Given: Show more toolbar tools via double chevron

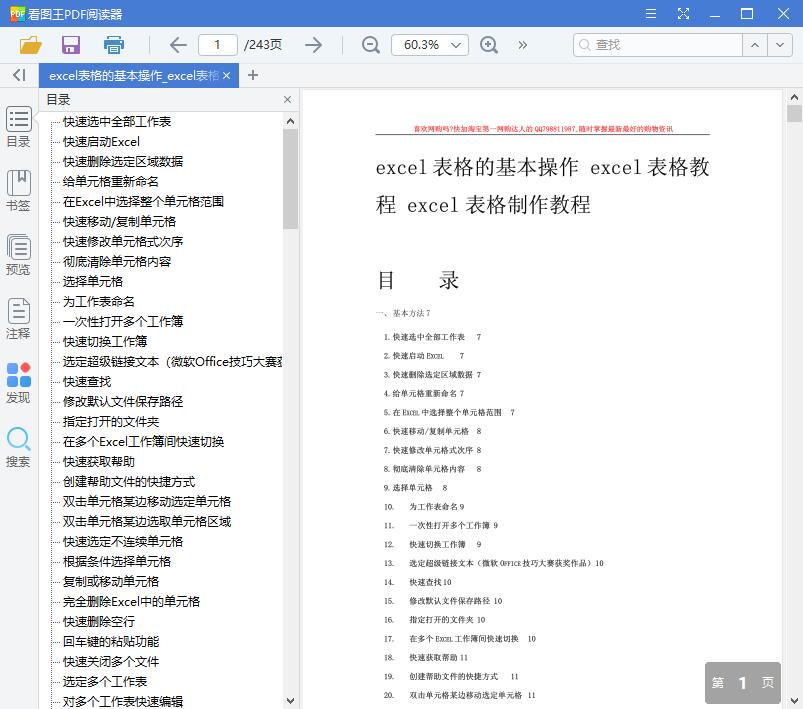Looking at the screenshot, I should point(522,45).
